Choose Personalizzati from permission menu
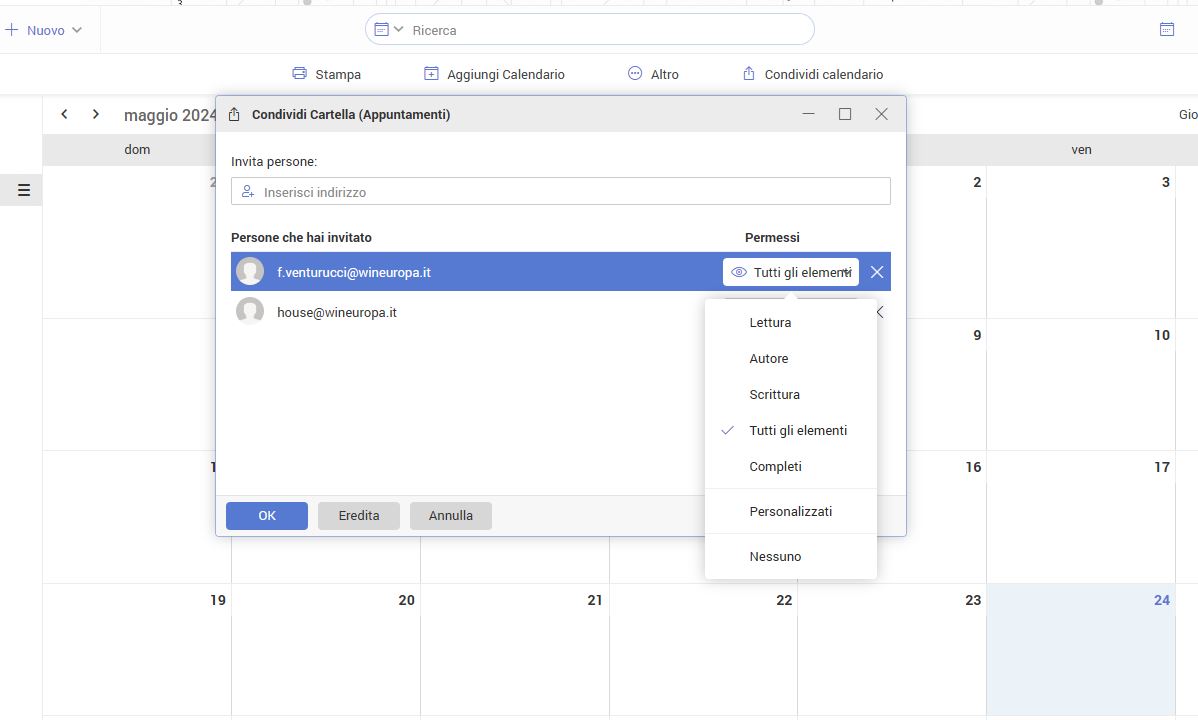The image size is (1198, 720). coord(790,512)
